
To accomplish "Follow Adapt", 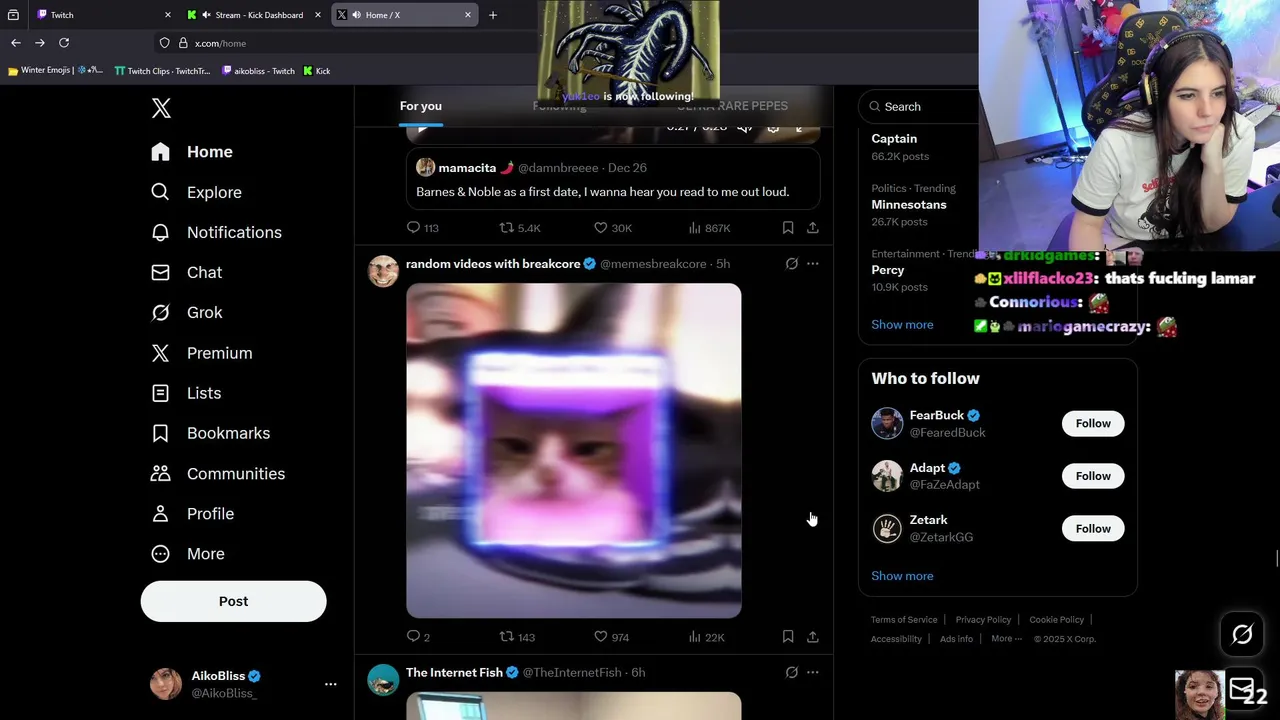I will coord(1093,476).
